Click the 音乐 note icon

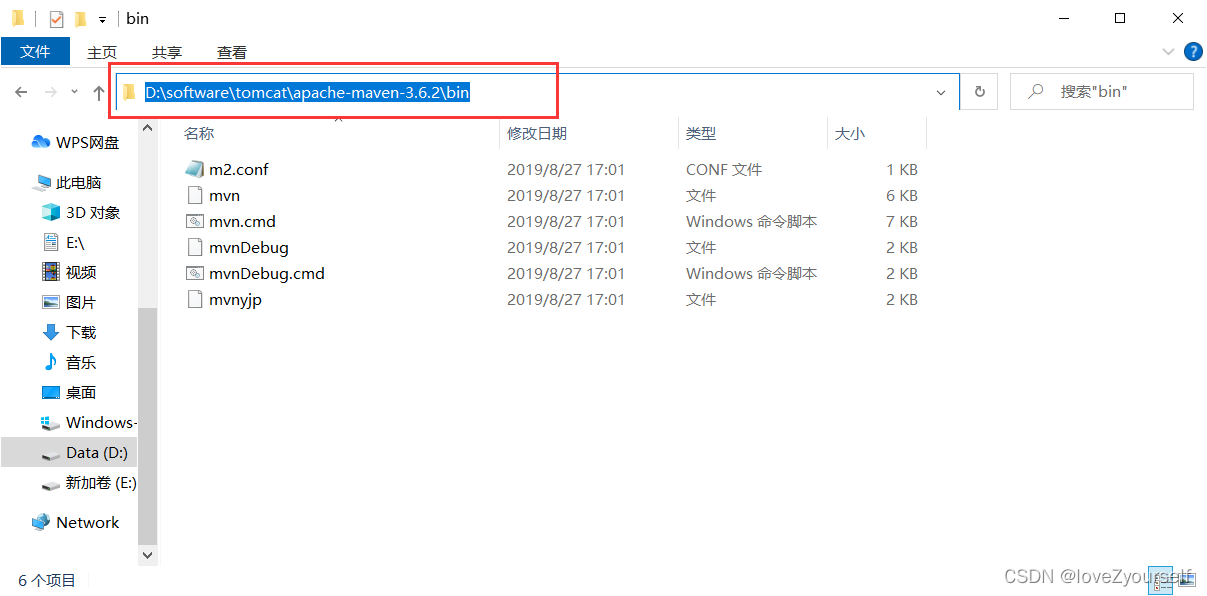point(51,362)
